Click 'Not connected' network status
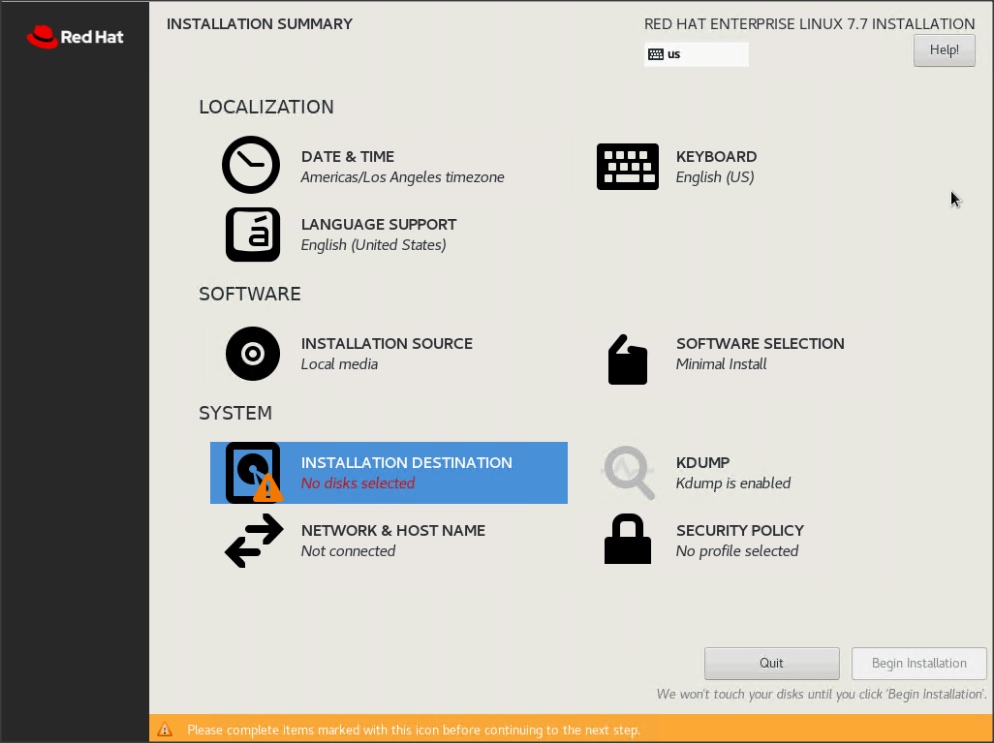994x743 pixels. tap(348, 552)
